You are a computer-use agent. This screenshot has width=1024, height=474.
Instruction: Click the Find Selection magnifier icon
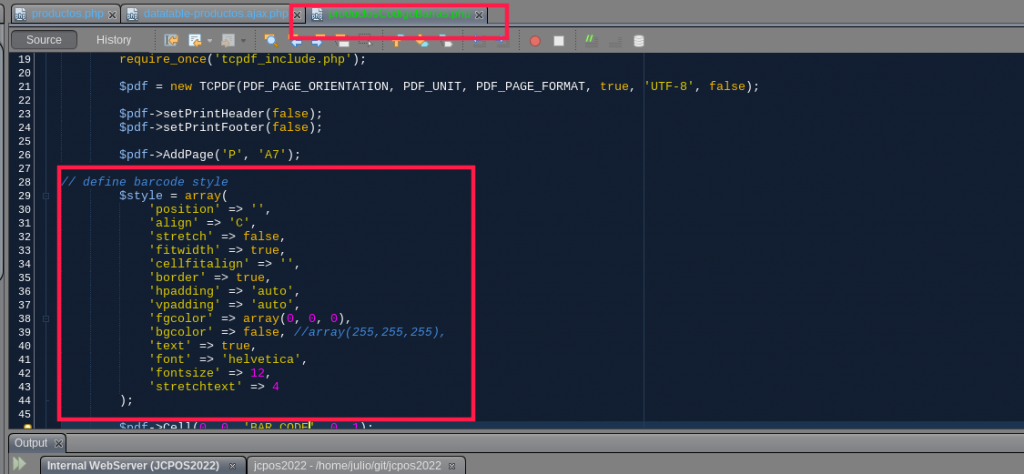[x=270, y=41]
